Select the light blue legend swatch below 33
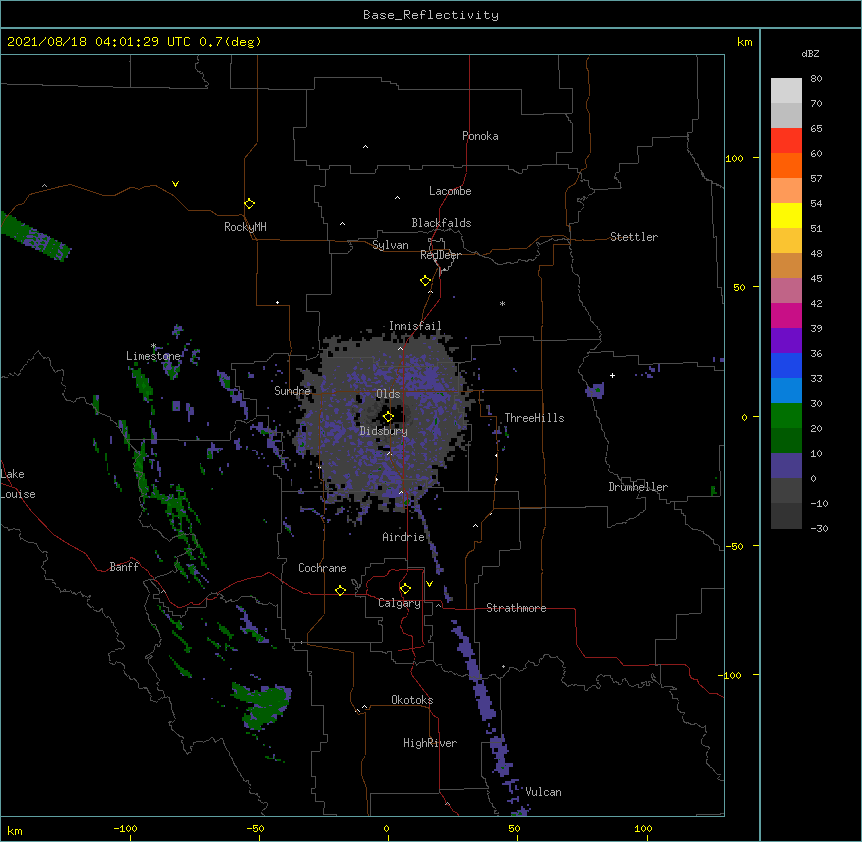Viewport: 862px width, 842px height. pos(786,390)
